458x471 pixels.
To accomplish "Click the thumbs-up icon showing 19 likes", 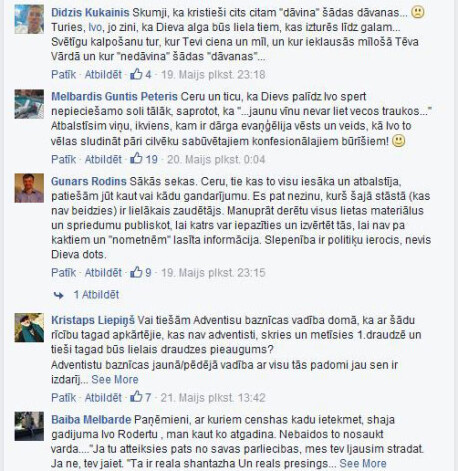I will (x=136, y=159).
